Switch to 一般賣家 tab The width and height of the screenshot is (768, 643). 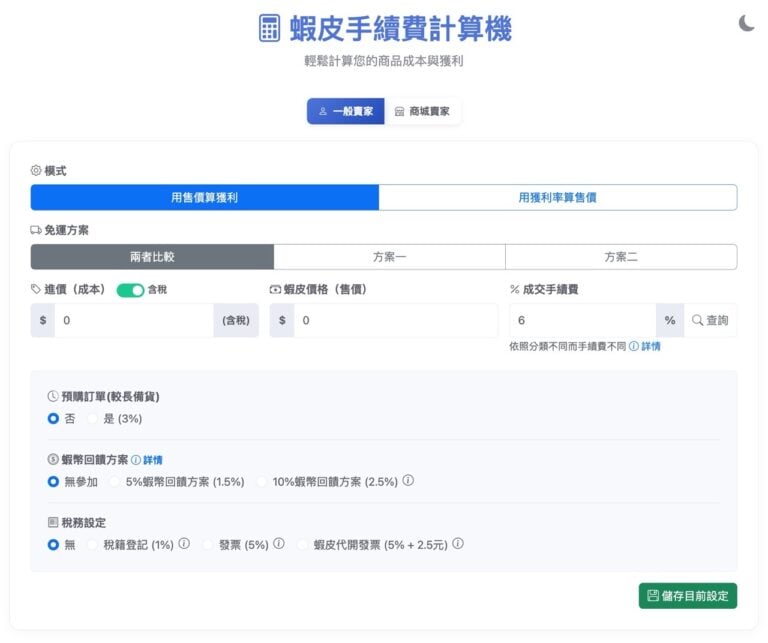click(x=345, y=111)
